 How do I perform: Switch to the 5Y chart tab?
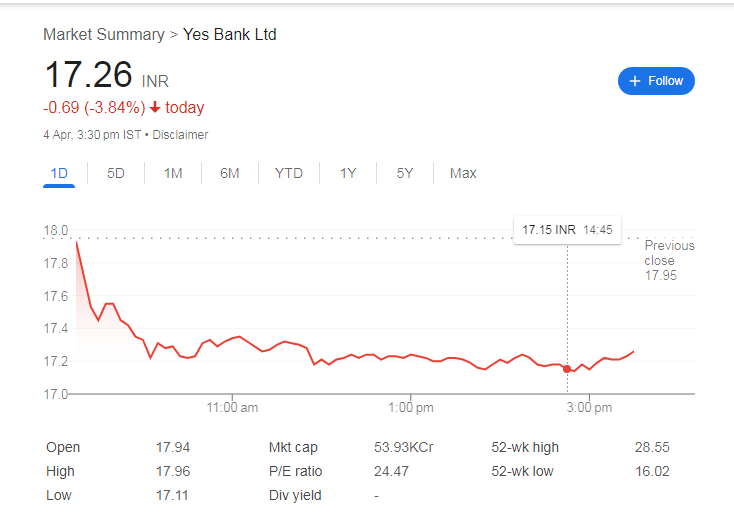405,173
